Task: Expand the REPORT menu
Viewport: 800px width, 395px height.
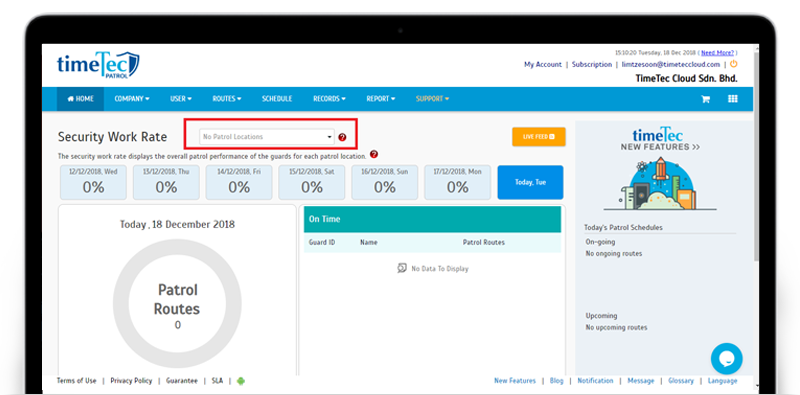Action: click(380, 99)
